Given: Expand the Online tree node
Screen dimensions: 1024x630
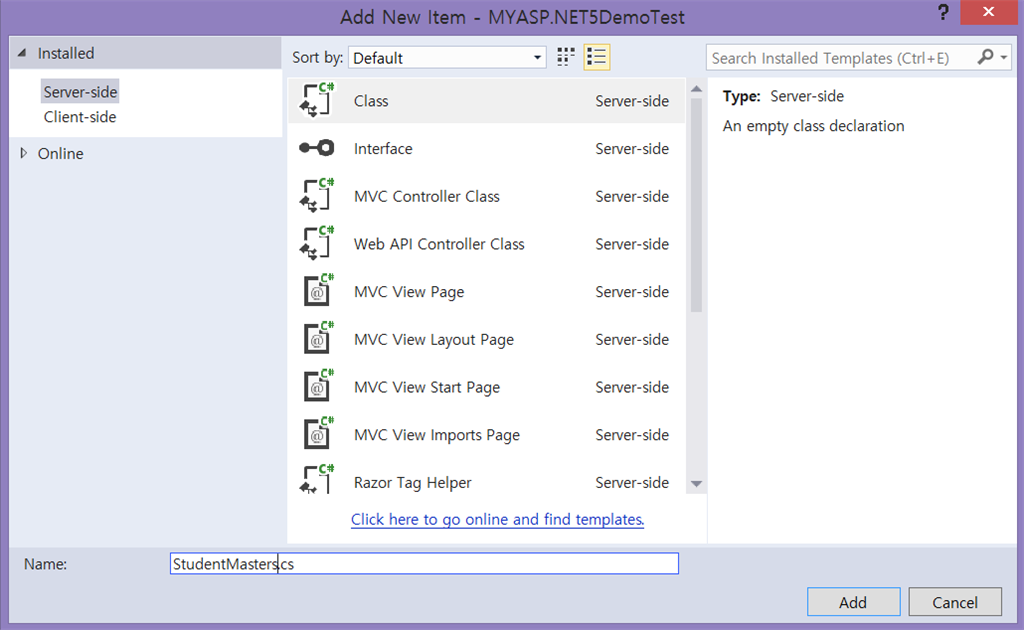Looking at the screenshot, I should pyautogui.click(x=24, y=153).
